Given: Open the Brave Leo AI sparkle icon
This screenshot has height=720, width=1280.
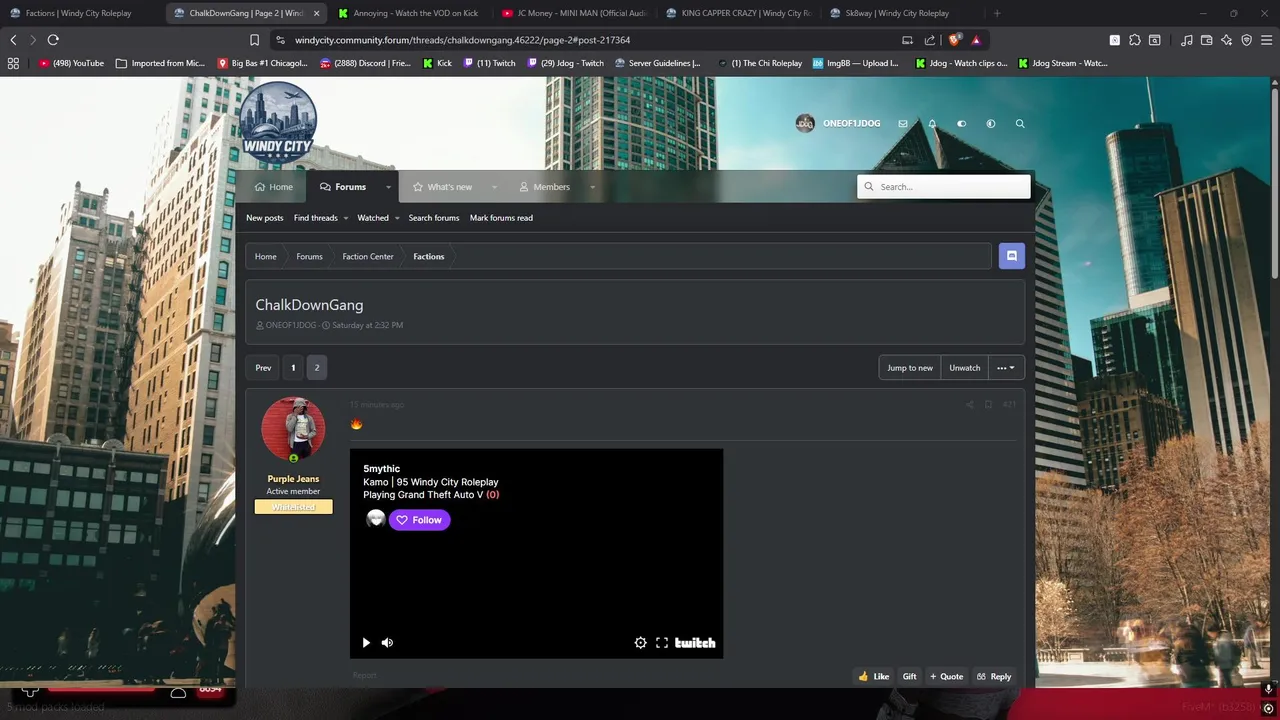Looking at the screenshot, I should click(1227, 40).
